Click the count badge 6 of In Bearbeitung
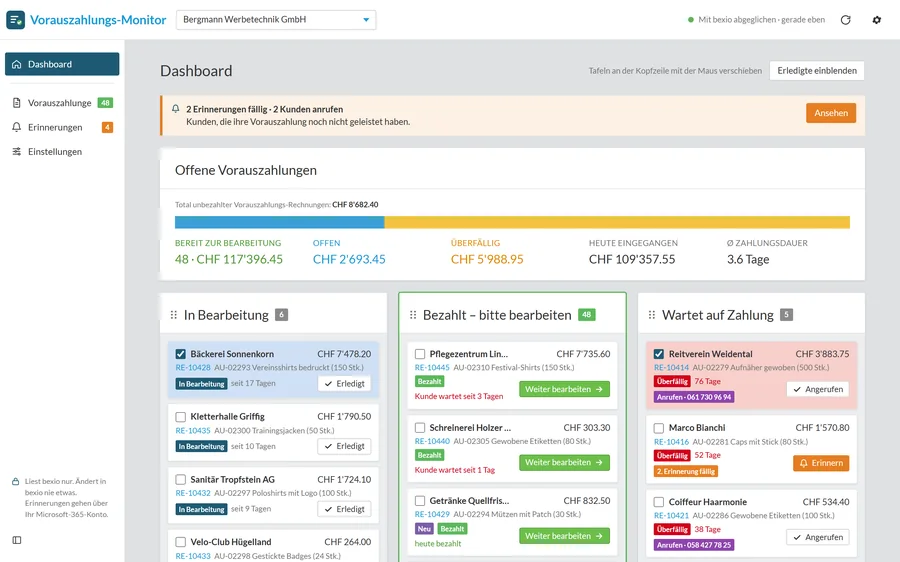Viewport: 900px width, 562px height. (281, 315)
